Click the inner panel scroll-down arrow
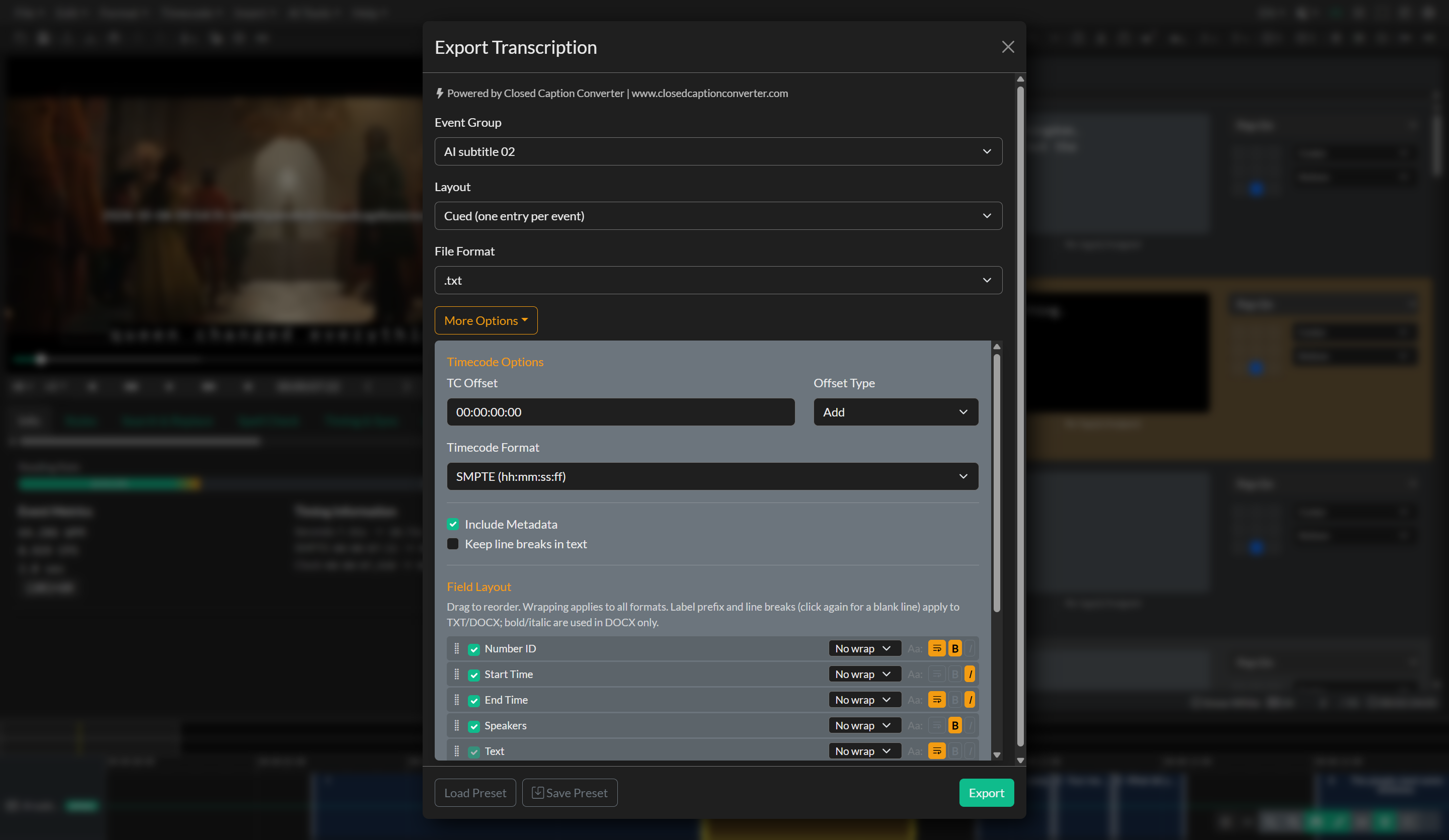This screenshot has height=840, width=1449. click(997, 755)
